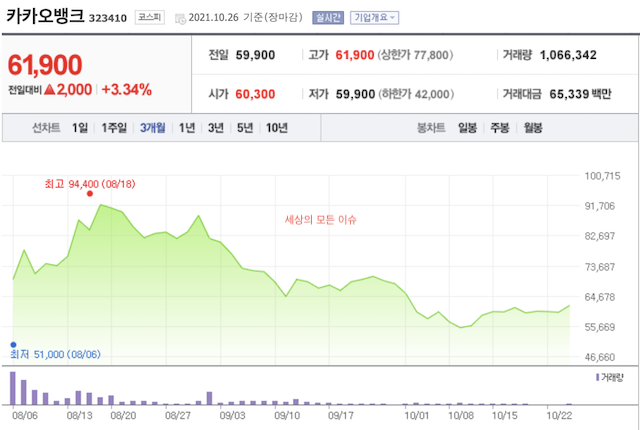Click the tallest volume bar at 08/06
Screen dimensions: 640x430
(x=13, y=388)
